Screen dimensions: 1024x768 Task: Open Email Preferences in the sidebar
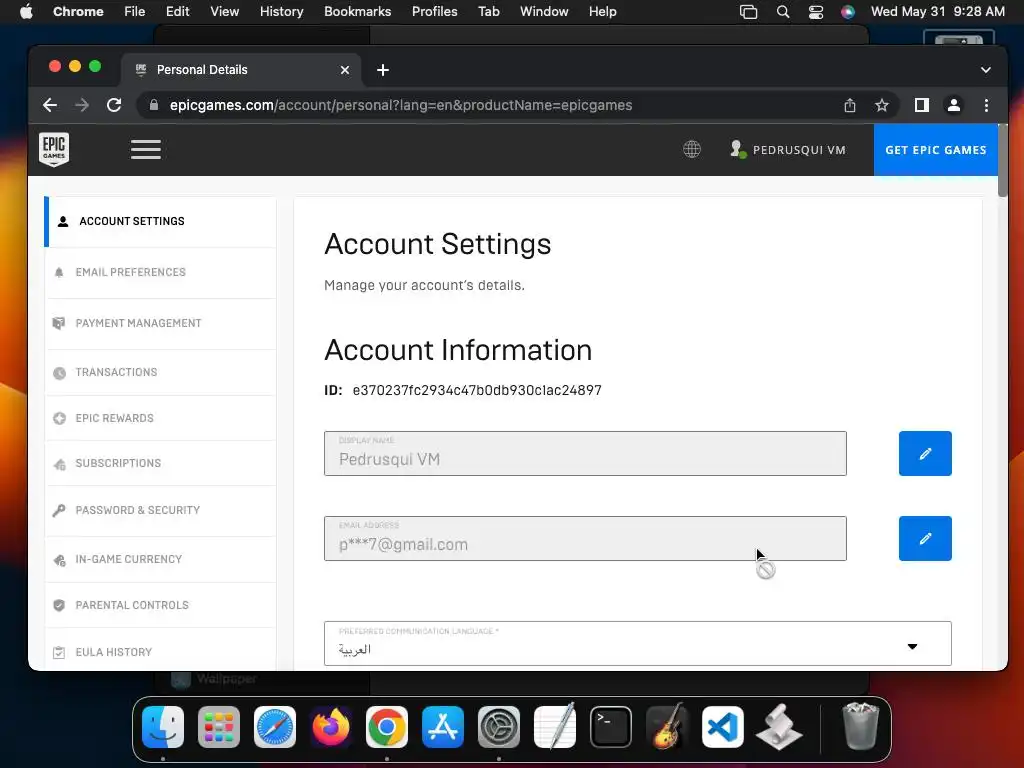coord(161,272)
